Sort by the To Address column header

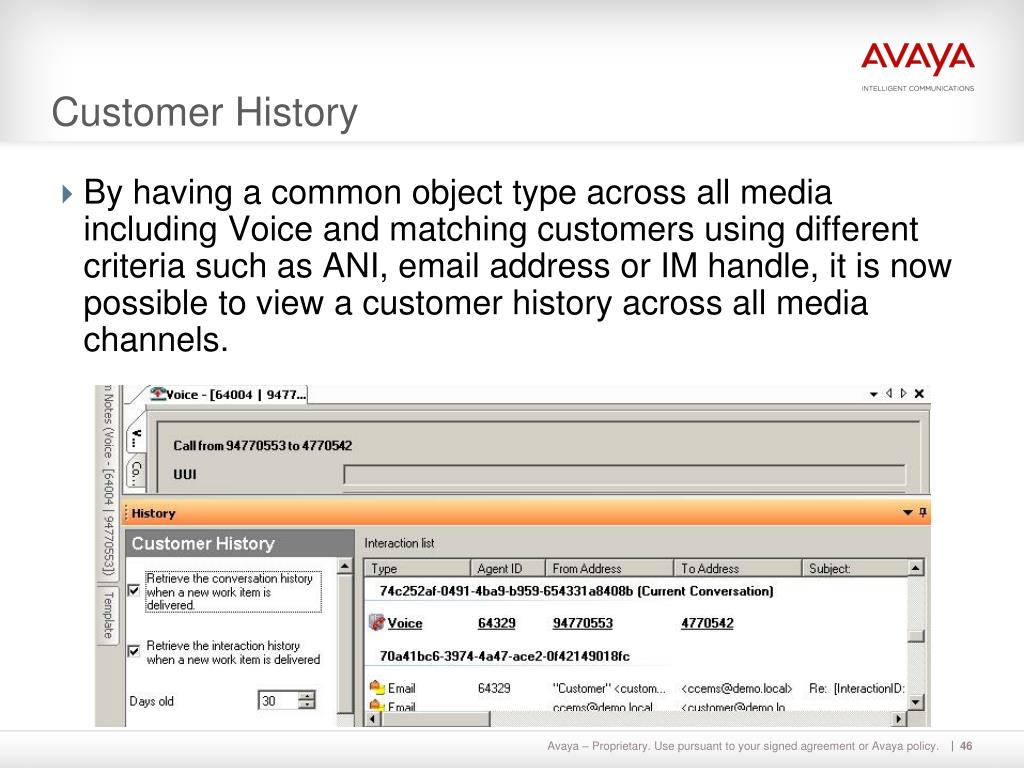click(x=737, y=568)
